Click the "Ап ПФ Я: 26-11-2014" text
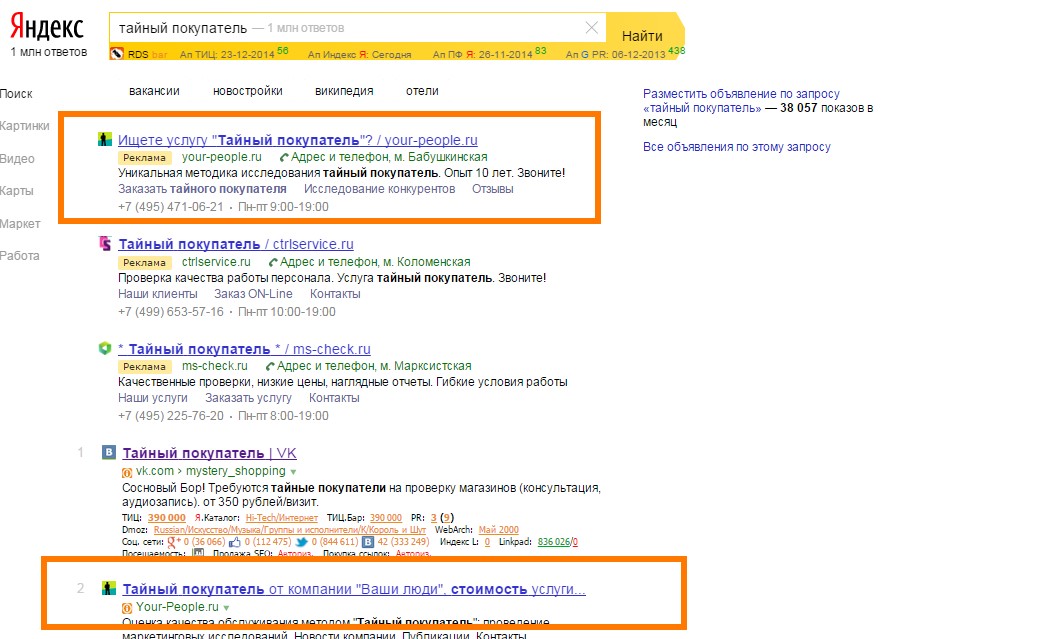This screenshot has height=639, width=1047. point(482,55)
